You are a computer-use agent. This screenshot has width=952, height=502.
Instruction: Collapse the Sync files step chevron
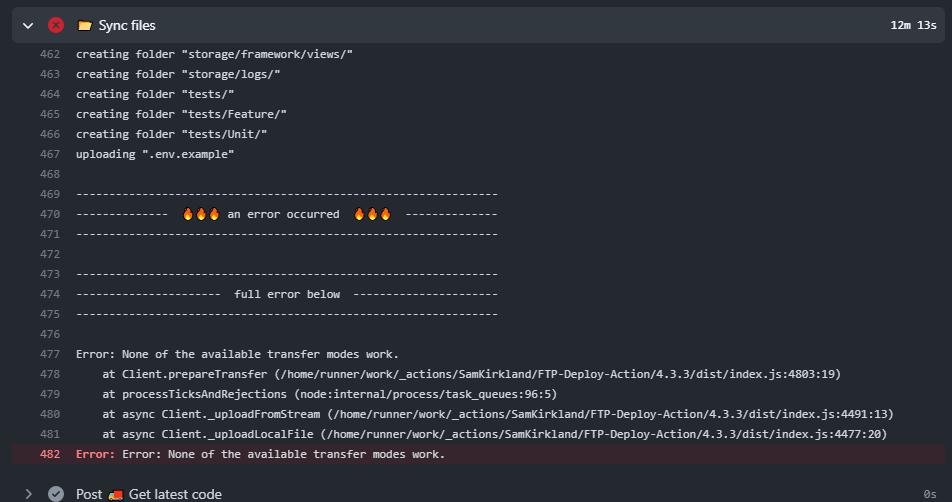click(28, 25)
